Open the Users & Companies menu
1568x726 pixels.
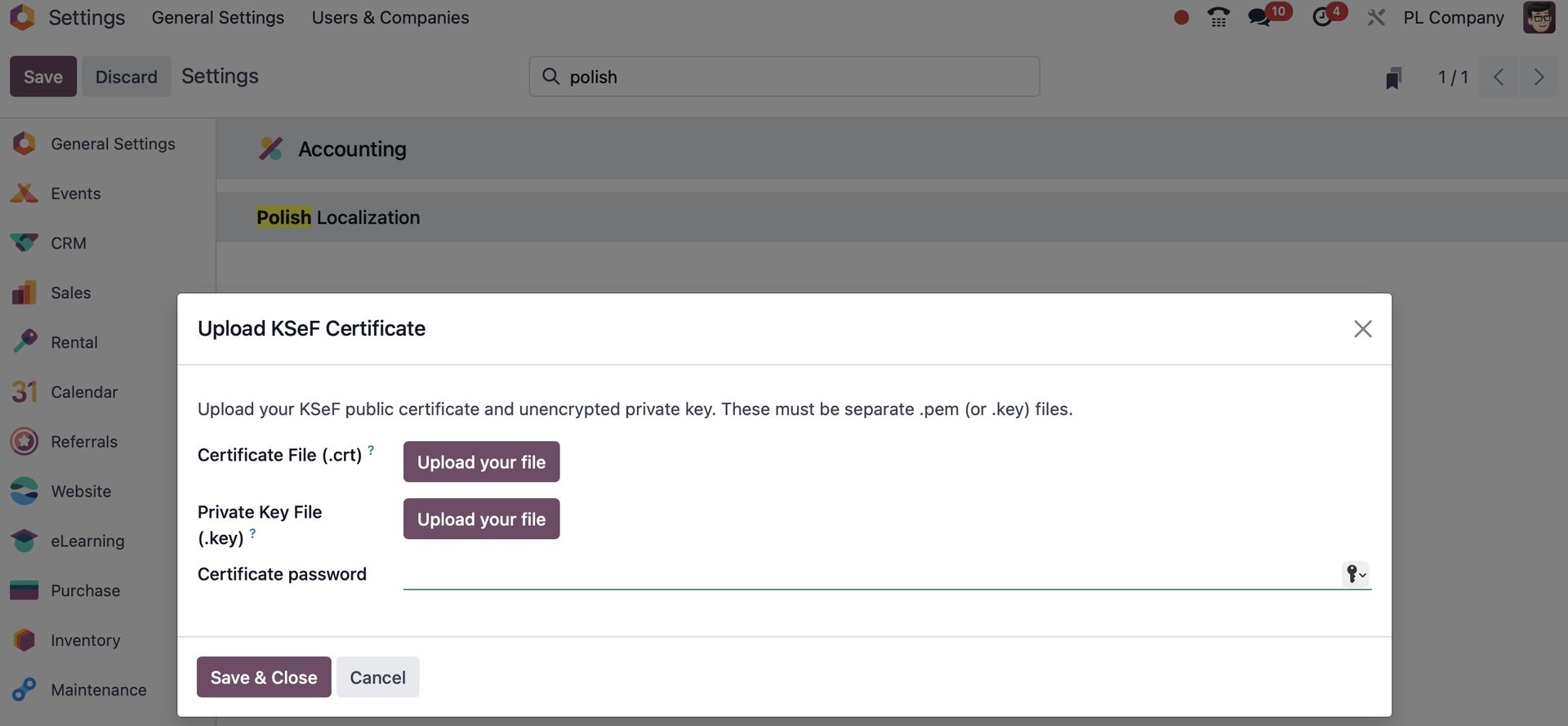click(390, 17)
